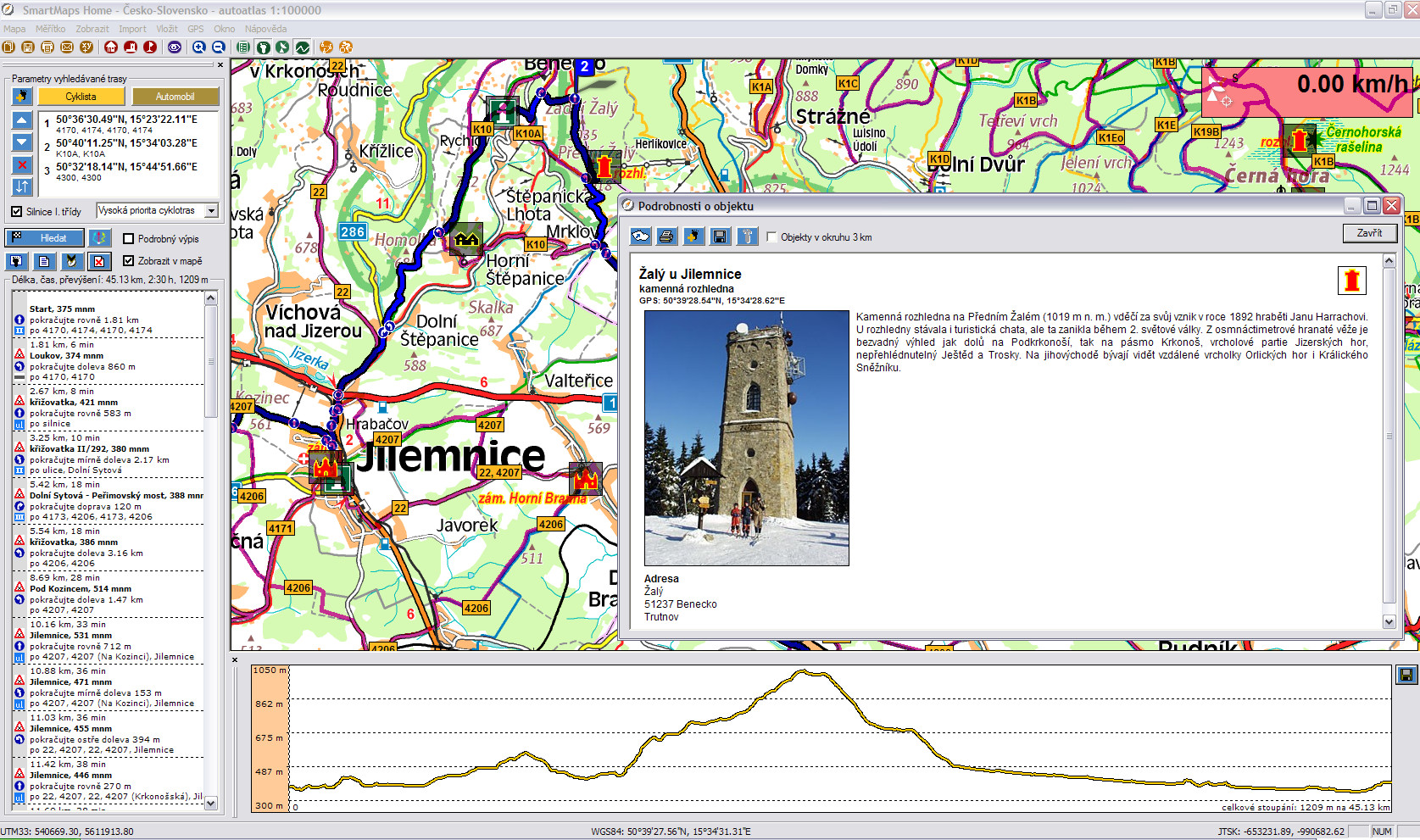Click the green satellite dish GPS icon

pos(282,47)
